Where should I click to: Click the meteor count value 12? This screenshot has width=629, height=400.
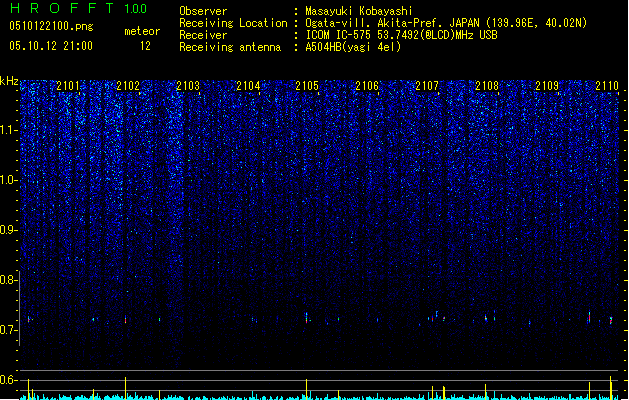tap(145, 46)
